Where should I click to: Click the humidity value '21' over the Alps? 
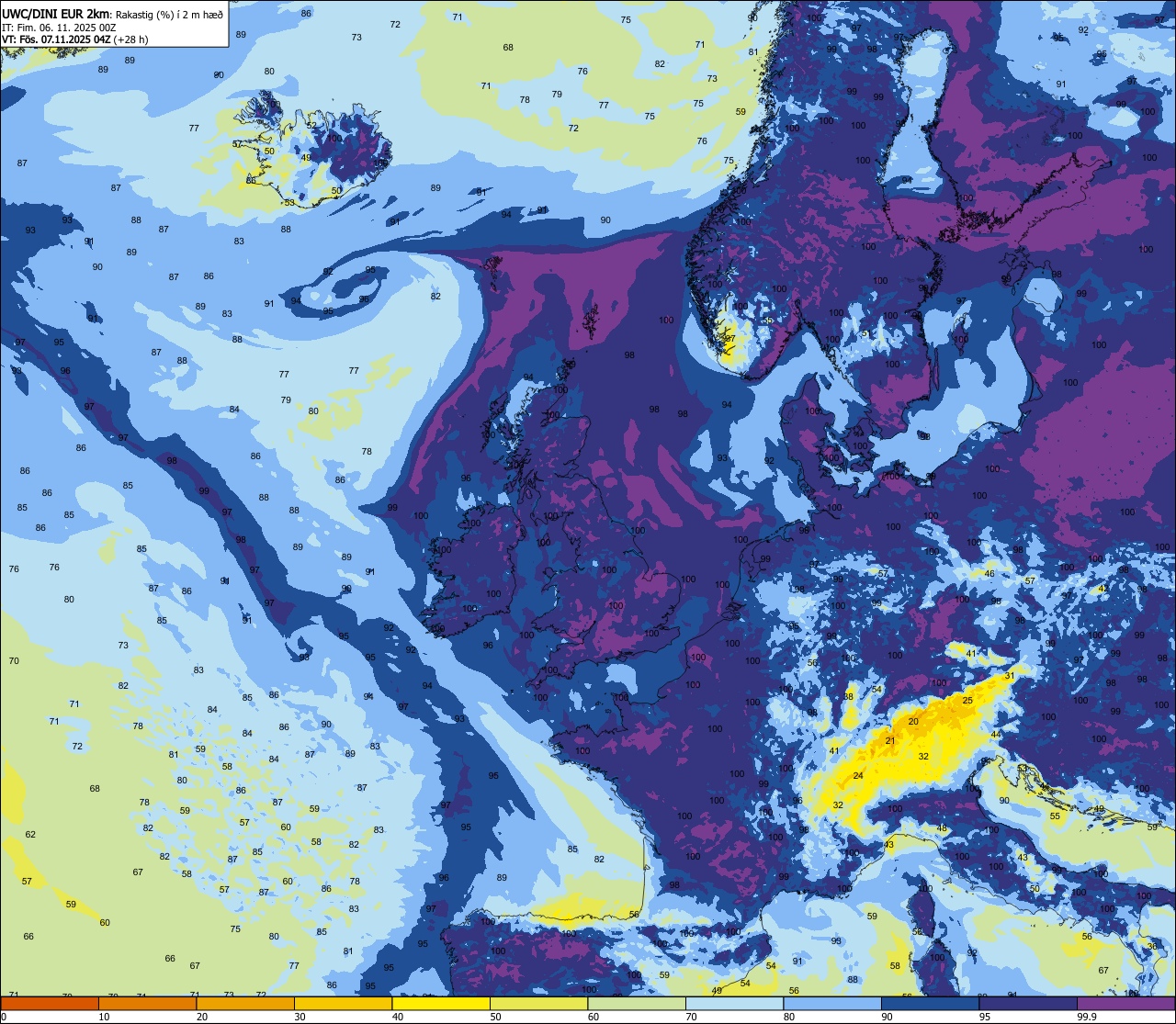(x=889, y=740)
